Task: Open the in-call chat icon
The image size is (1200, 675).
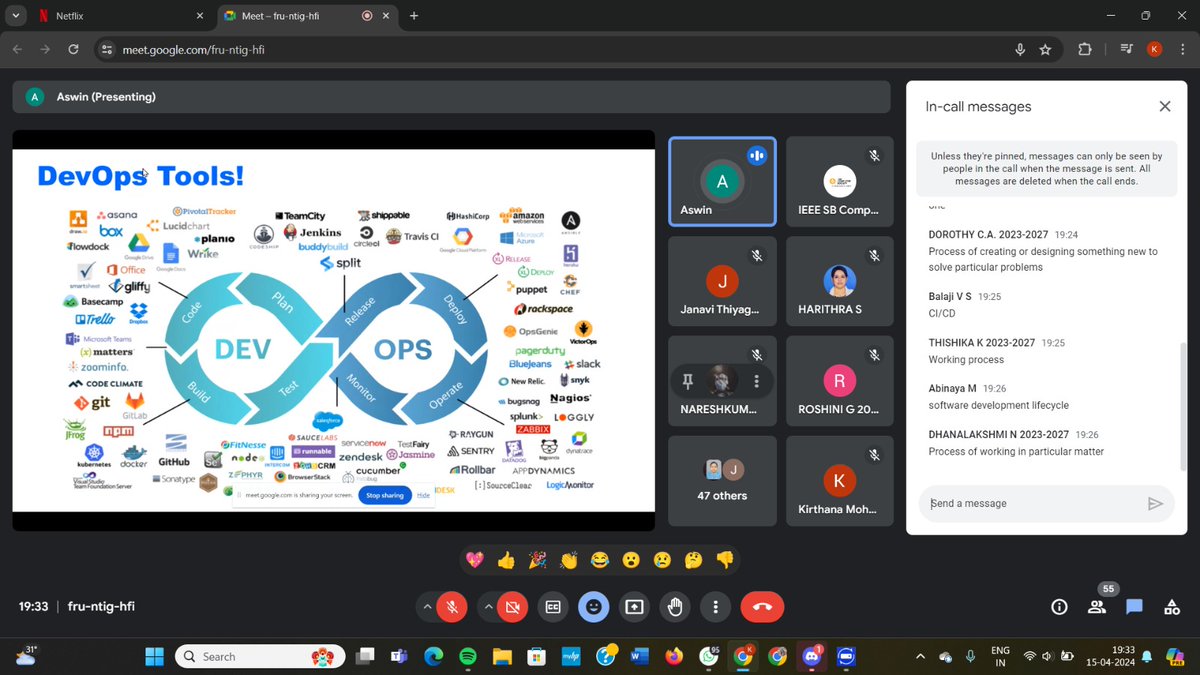Action: [1133, 606]
